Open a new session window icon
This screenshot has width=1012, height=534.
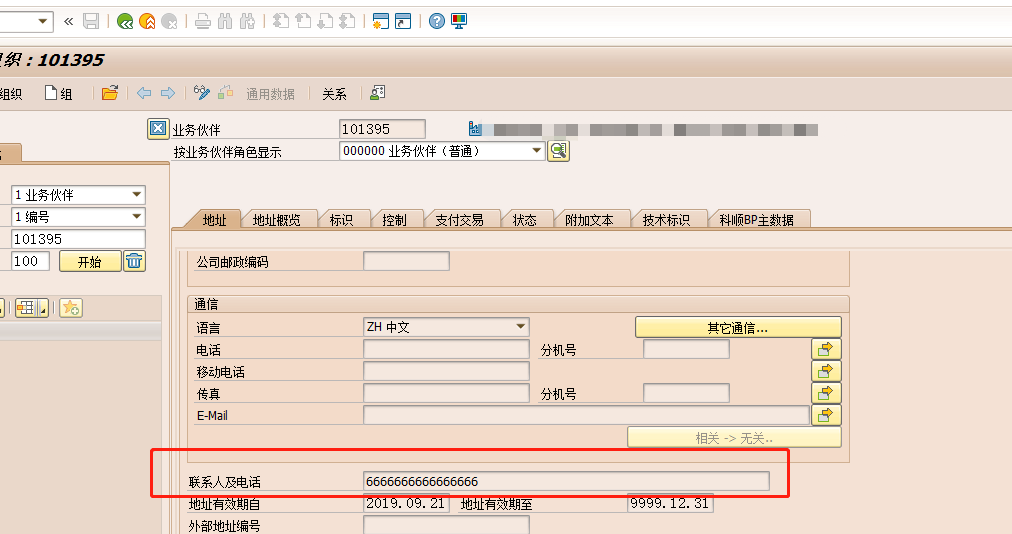pyautogui.click(x=381, y=21)
